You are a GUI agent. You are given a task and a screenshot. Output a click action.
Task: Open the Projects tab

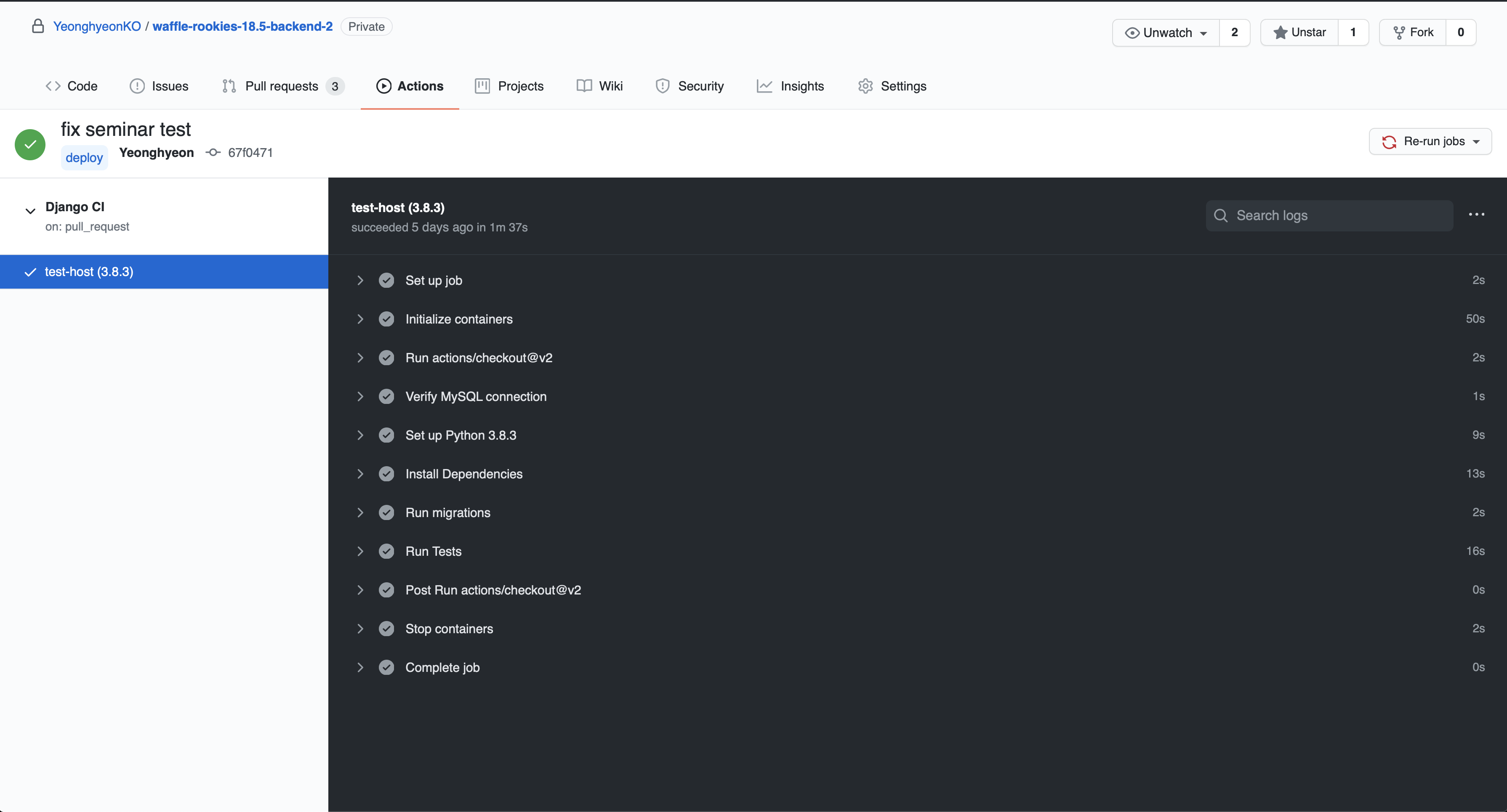point(509,86)
